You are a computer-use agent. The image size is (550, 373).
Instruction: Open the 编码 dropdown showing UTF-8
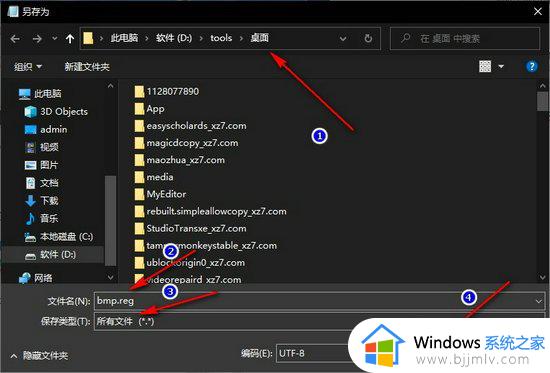point(314,353)
